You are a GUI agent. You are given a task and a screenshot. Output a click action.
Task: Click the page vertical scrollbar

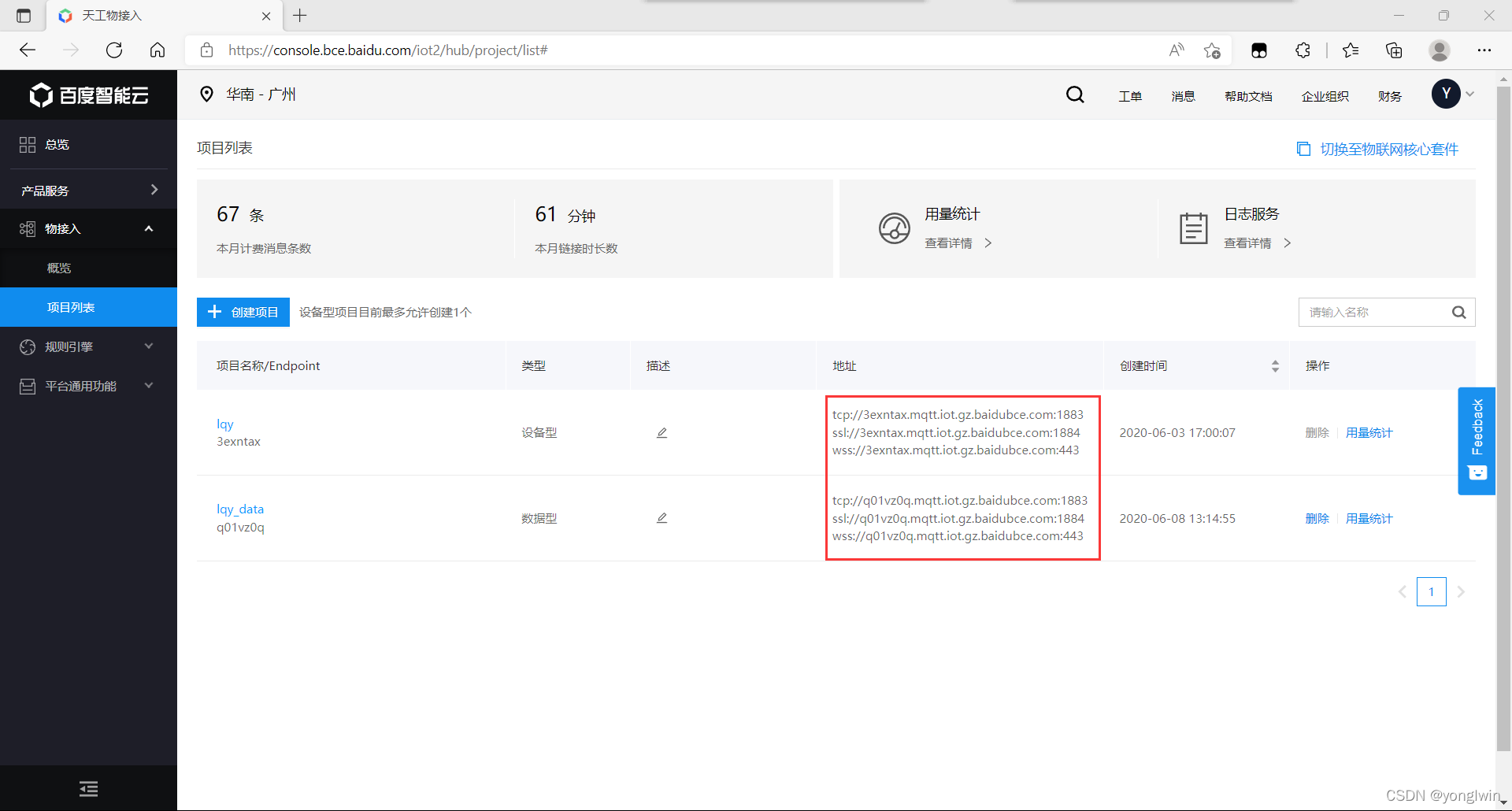[x=1503, y=417]
